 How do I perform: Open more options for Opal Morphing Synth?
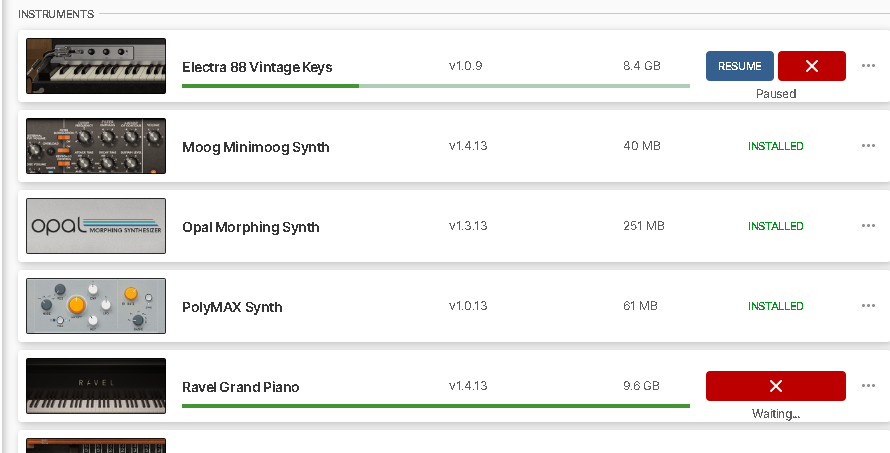tap(868, 226)
